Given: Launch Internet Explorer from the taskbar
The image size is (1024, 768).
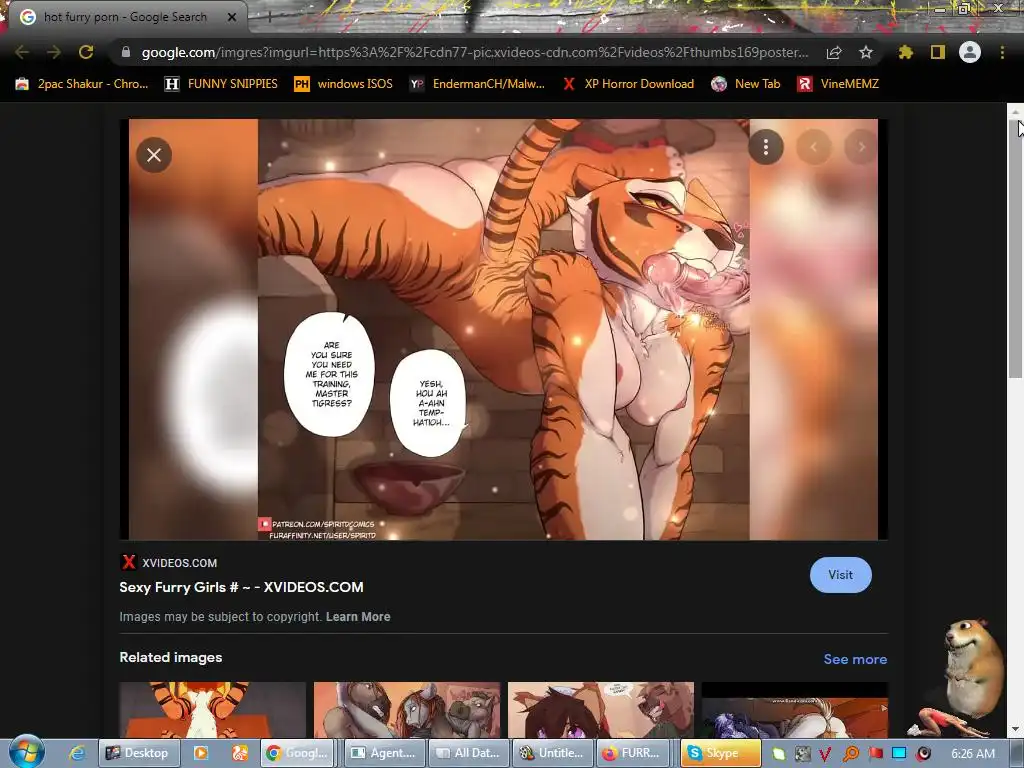Looking at the screenshot, I should [77, 753].
